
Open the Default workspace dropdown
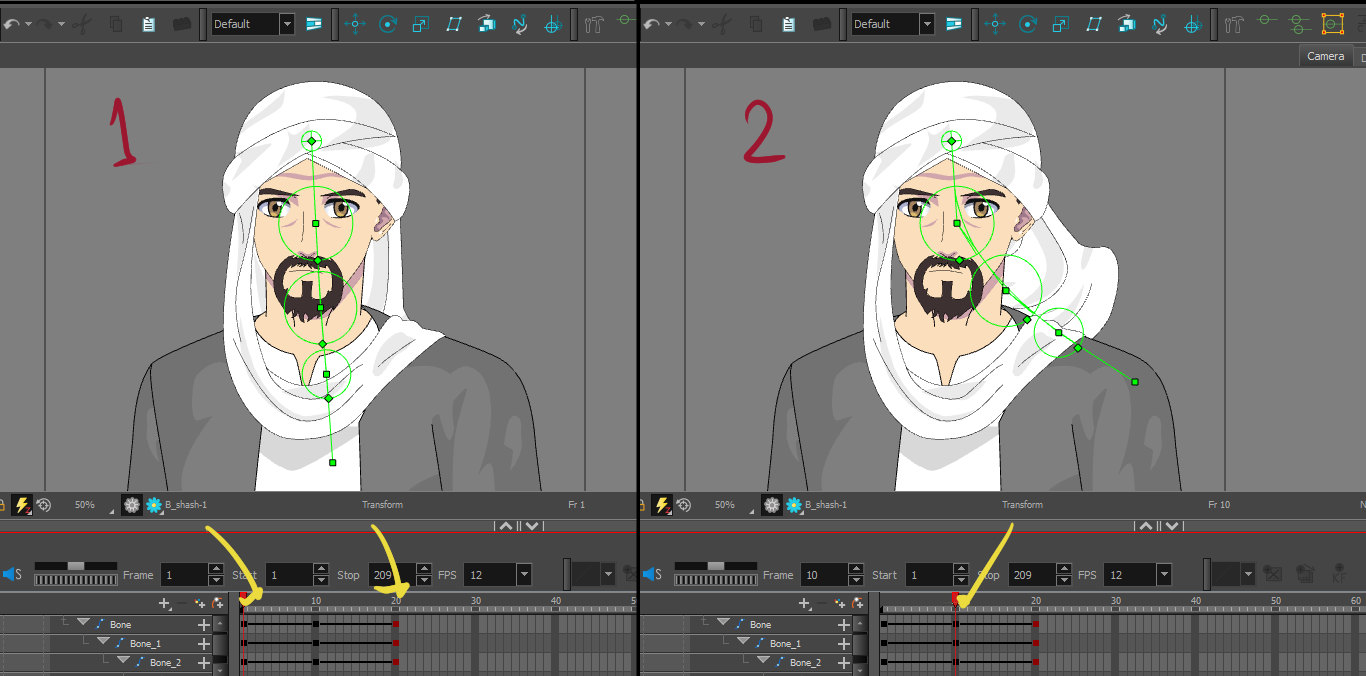click(x=287, y=23)
